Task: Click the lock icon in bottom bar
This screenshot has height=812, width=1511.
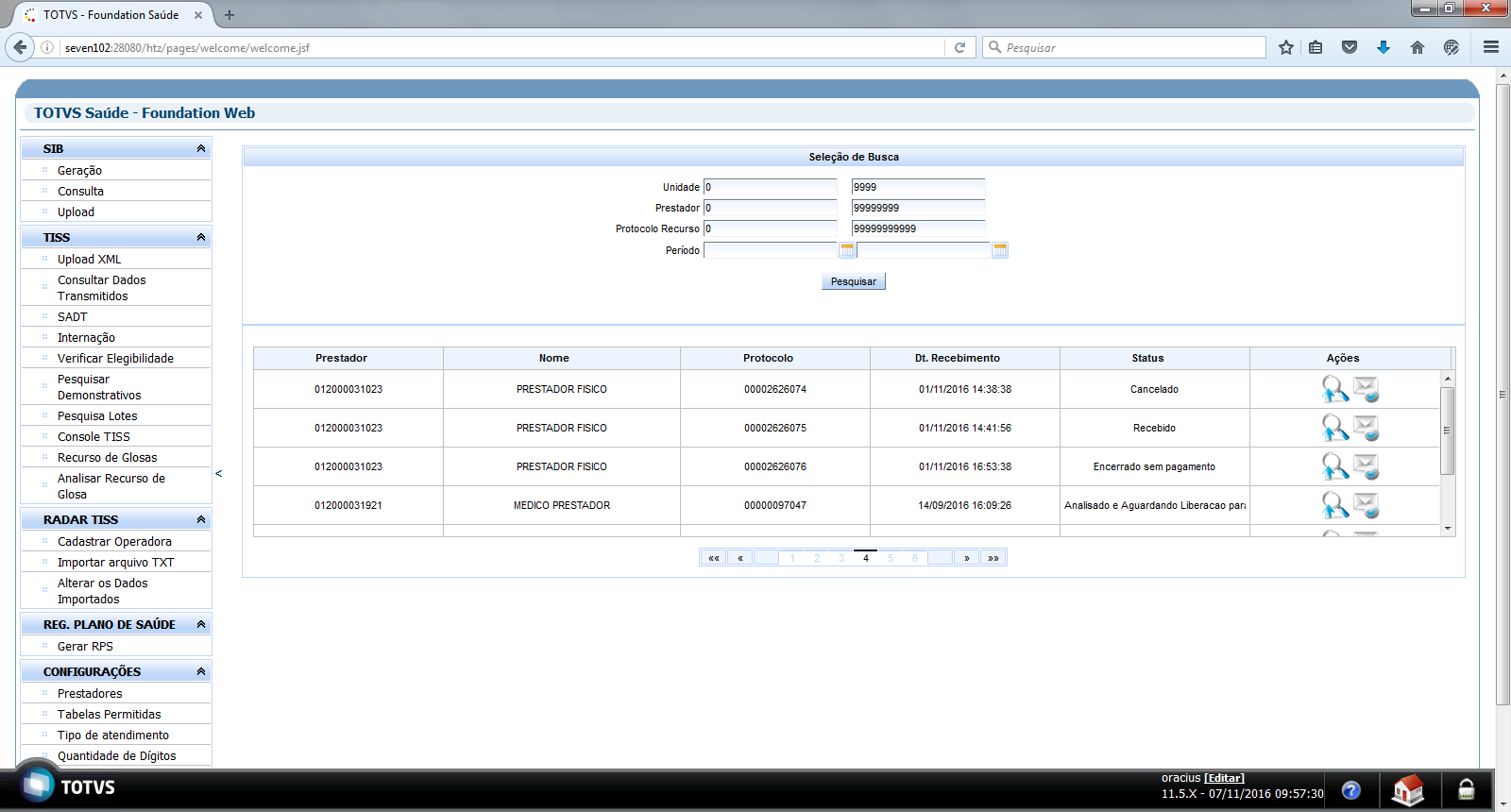Action: 1467,789
